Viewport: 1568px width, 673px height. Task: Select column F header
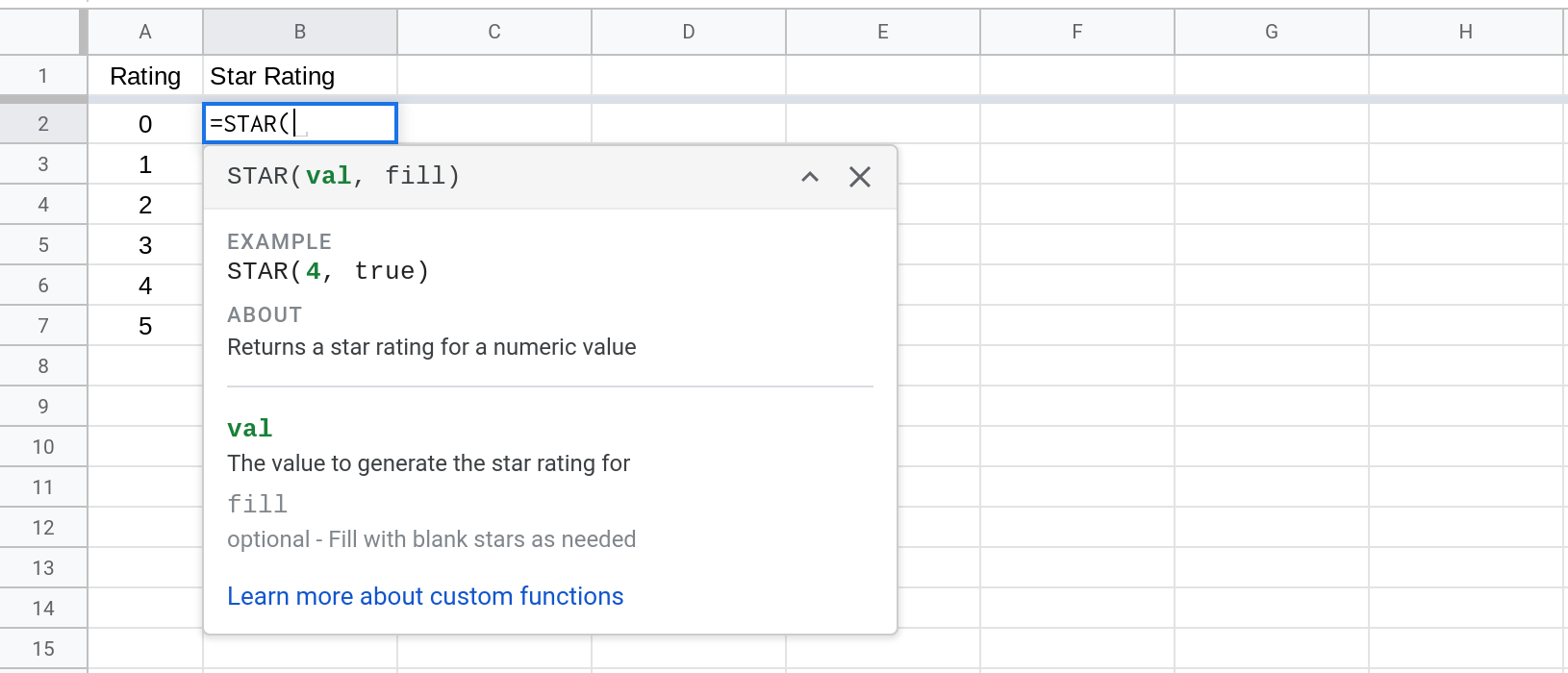tap(1077, 32)
